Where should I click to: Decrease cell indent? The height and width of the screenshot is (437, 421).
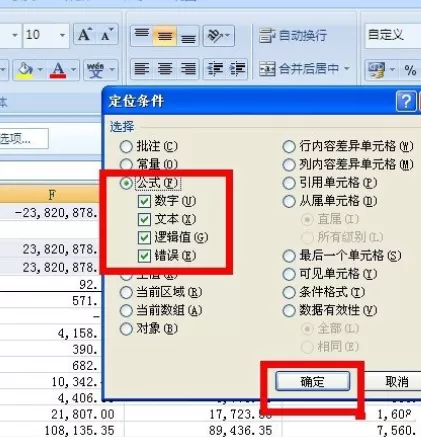(214, 69)
